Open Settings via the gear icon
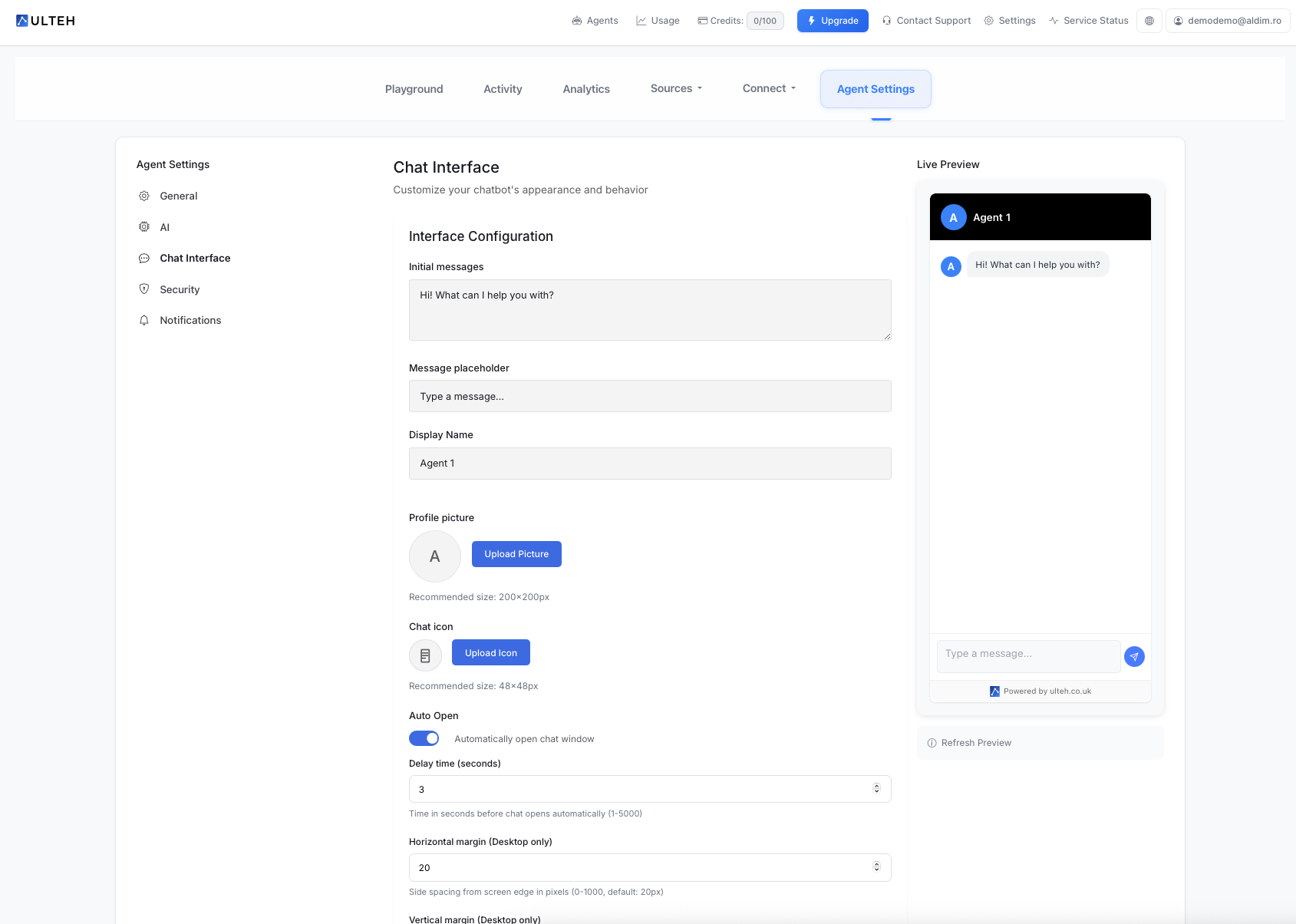Image resolution: width=1296 pixels, height=924 pixels. pos(988,21)
